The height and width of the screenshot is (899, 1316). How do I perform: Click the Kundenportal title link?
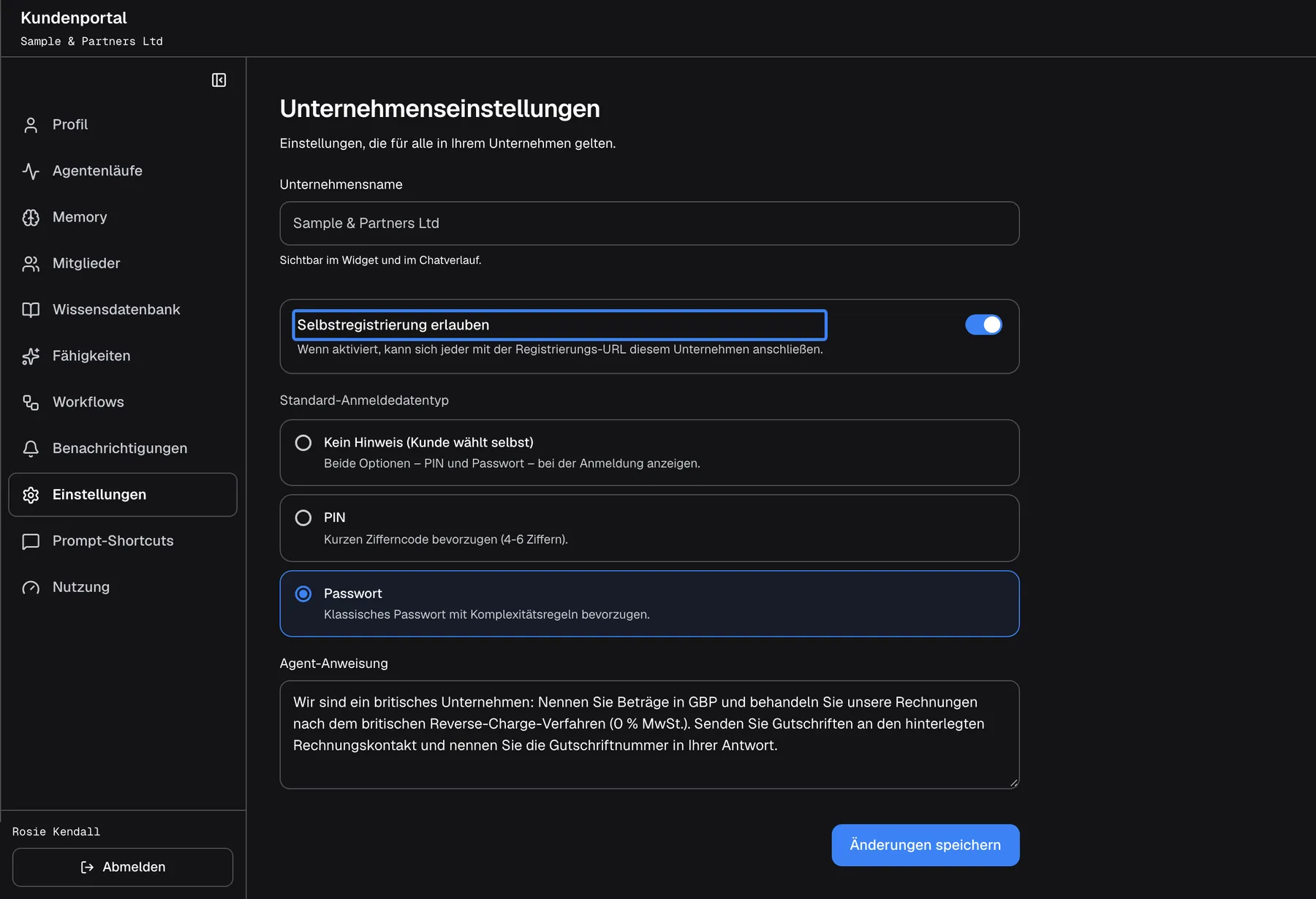tap(74, 18)
